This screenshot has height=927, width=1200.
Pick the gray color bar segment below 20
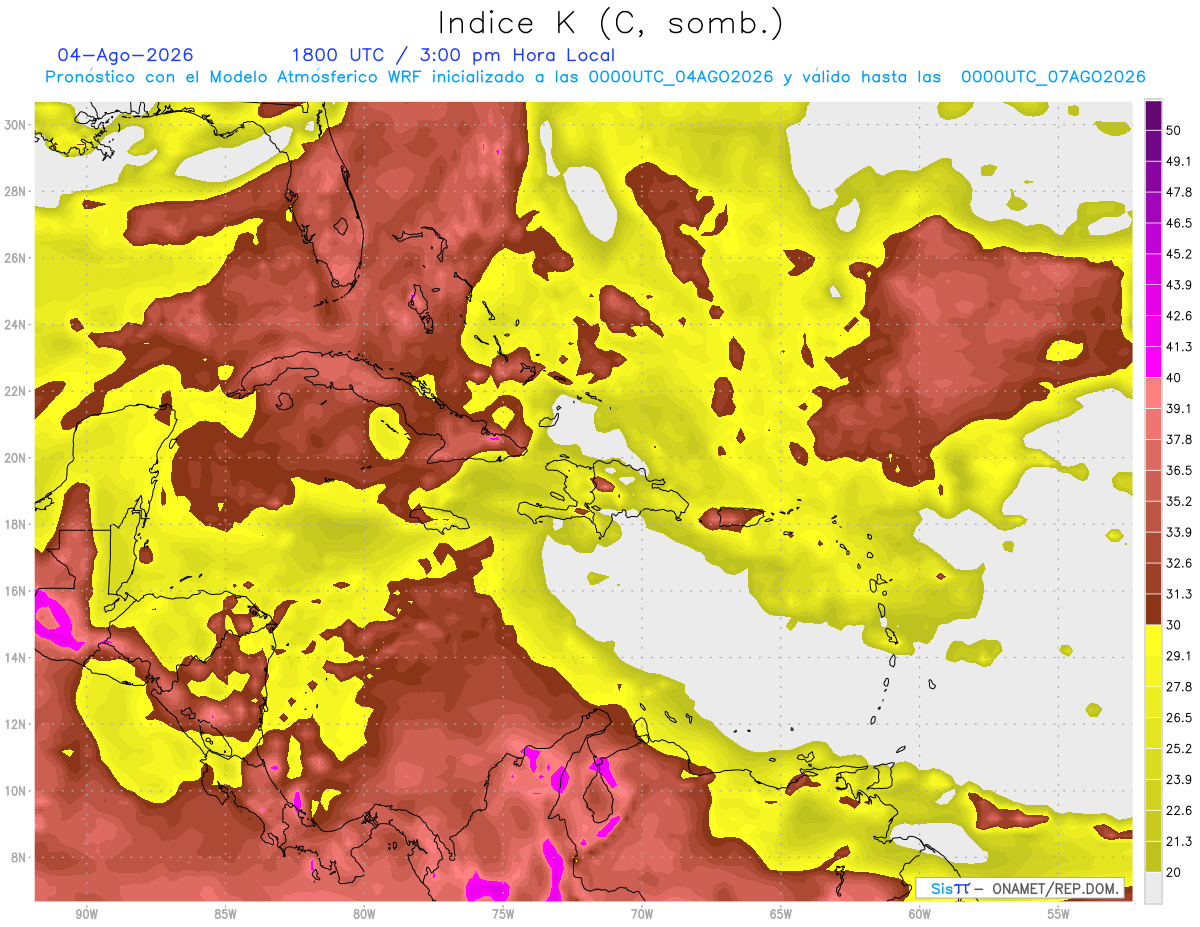[1153, 888]
